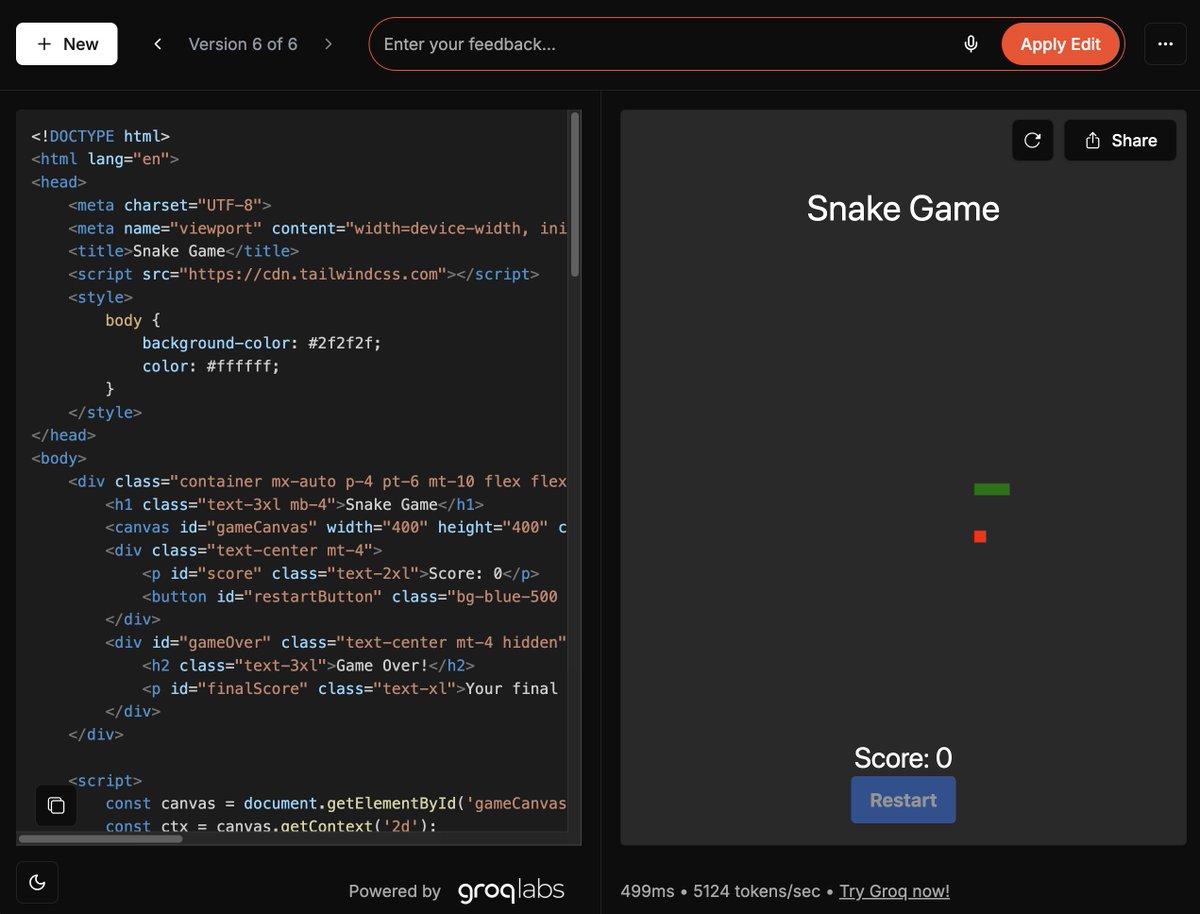Image resolution: width=1200 pixels, height=914 pixels.
Task: Click the horizontal scrollbar of the code panel
Action: [x=101, y=838]
